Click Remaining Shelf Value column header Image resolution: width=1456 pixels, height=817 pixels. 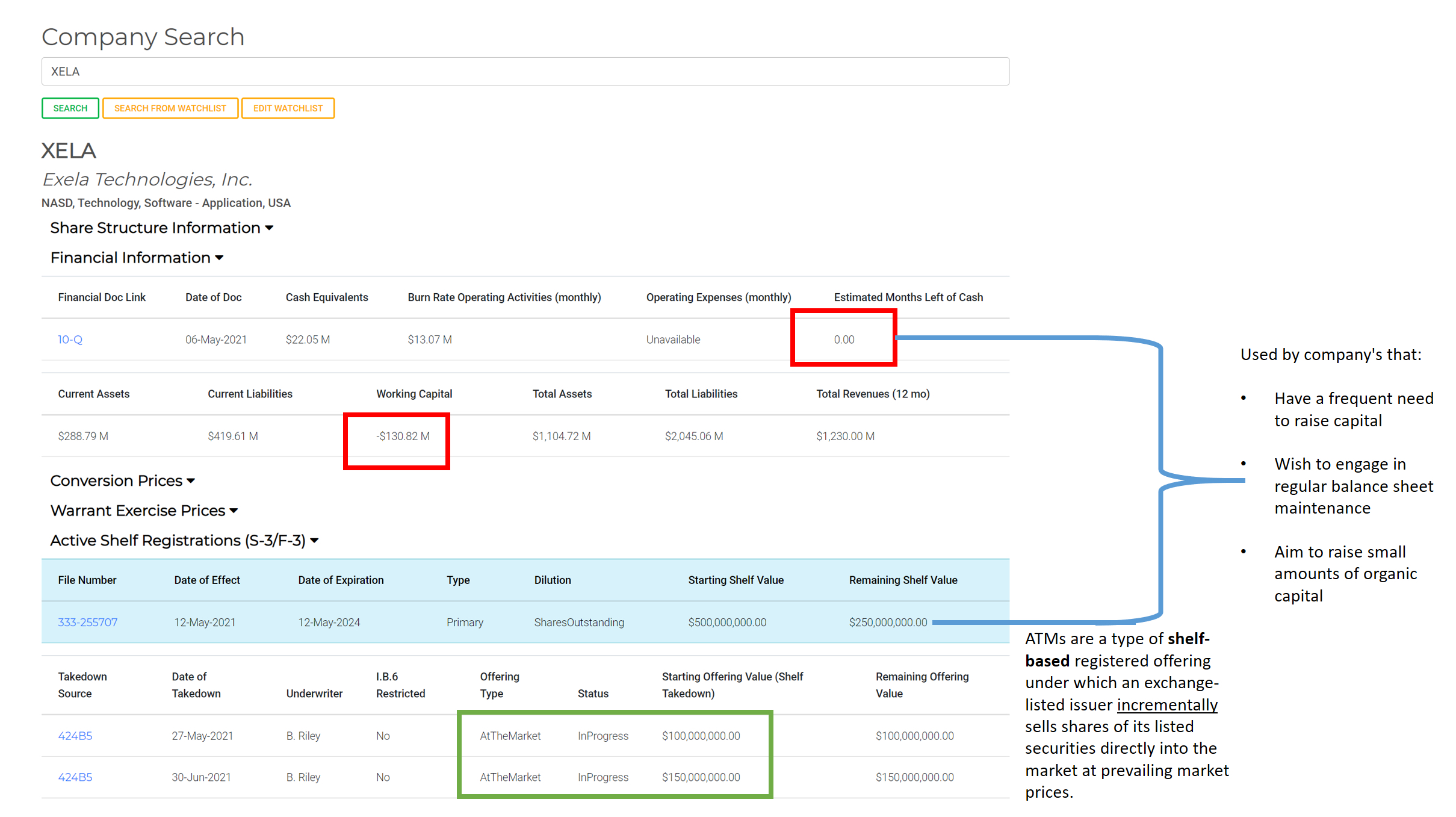(903, 580)
